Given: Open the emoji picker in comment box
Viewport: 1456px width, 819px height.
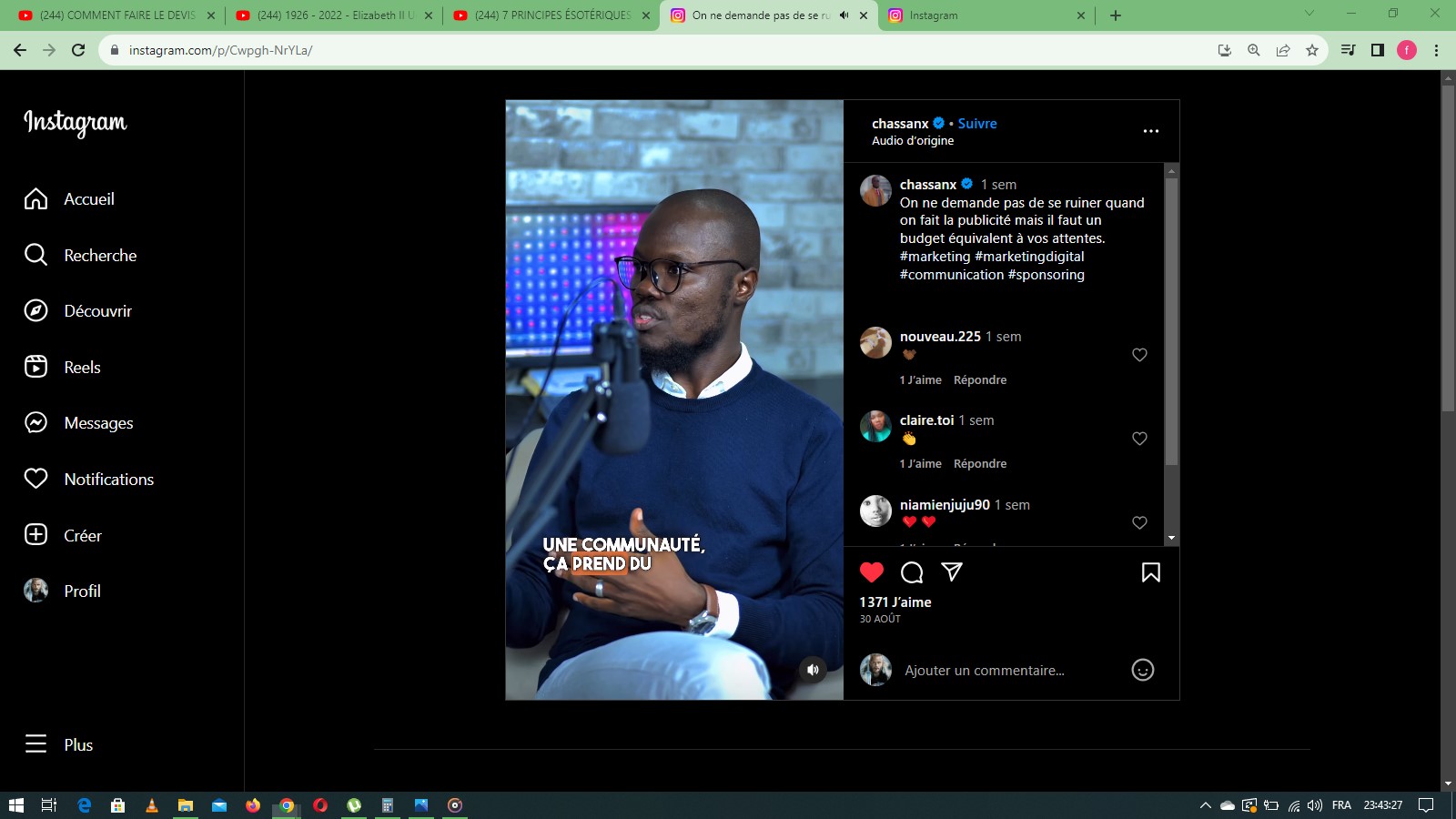Looking at the screenshot, I should [x=1142, y=670].
